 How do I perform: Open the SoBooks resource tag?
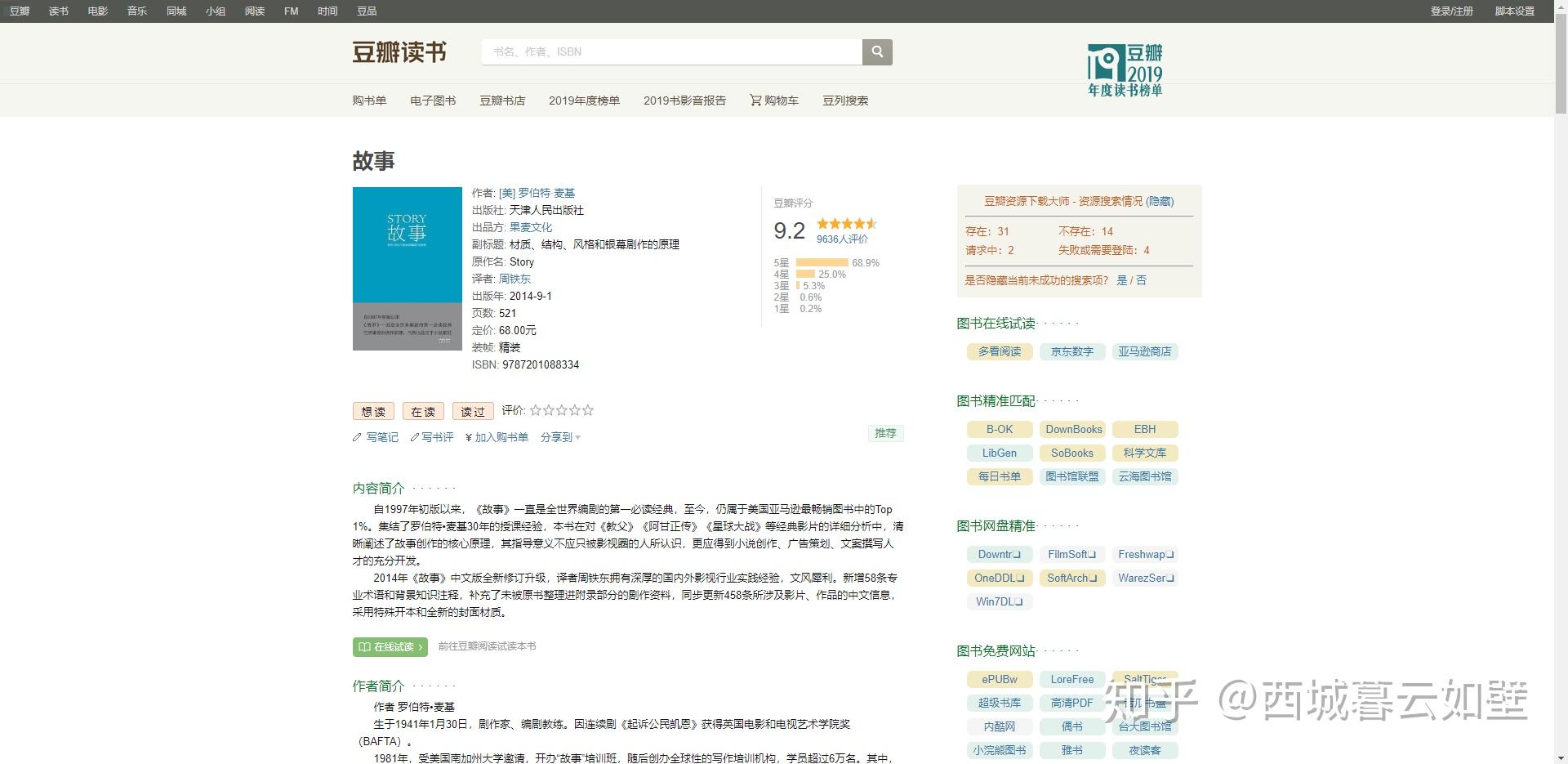[1072, 453]
